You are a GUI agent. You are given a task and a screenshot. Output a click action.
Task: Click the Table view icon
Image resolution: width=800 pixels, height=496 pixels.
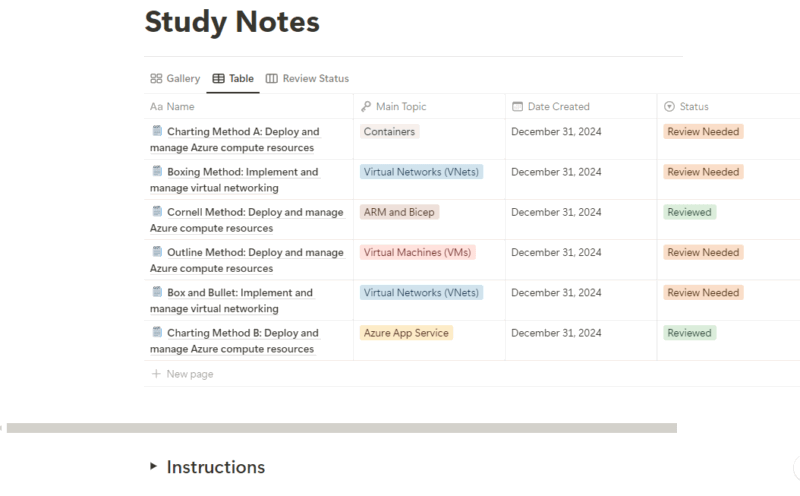[x=218, y=79]
